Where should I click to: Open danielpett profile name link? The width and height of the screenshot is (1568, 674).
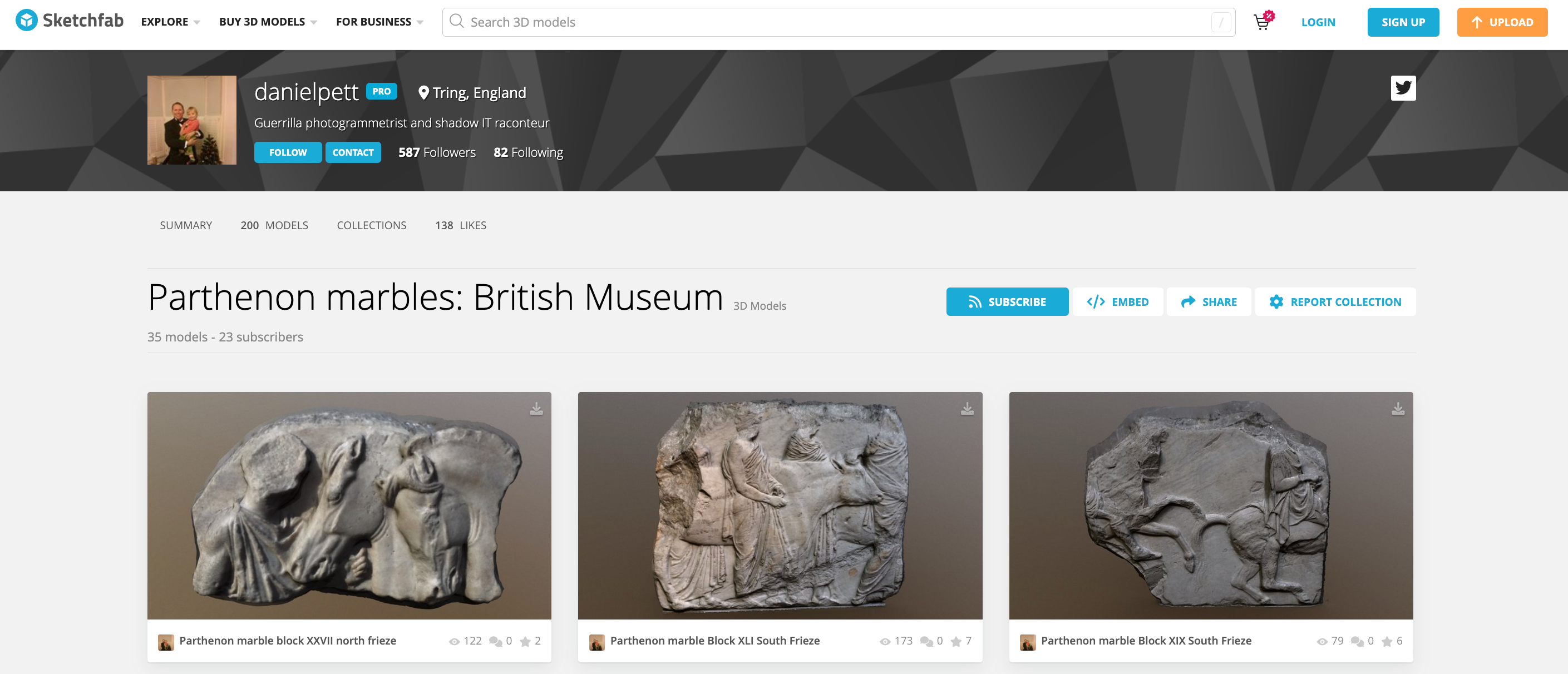pos(306,91)
